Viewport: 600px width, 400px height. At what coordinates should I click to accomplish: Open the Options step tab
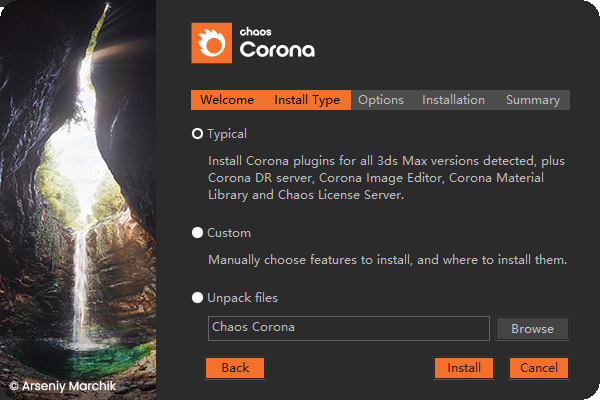[380, 100]
